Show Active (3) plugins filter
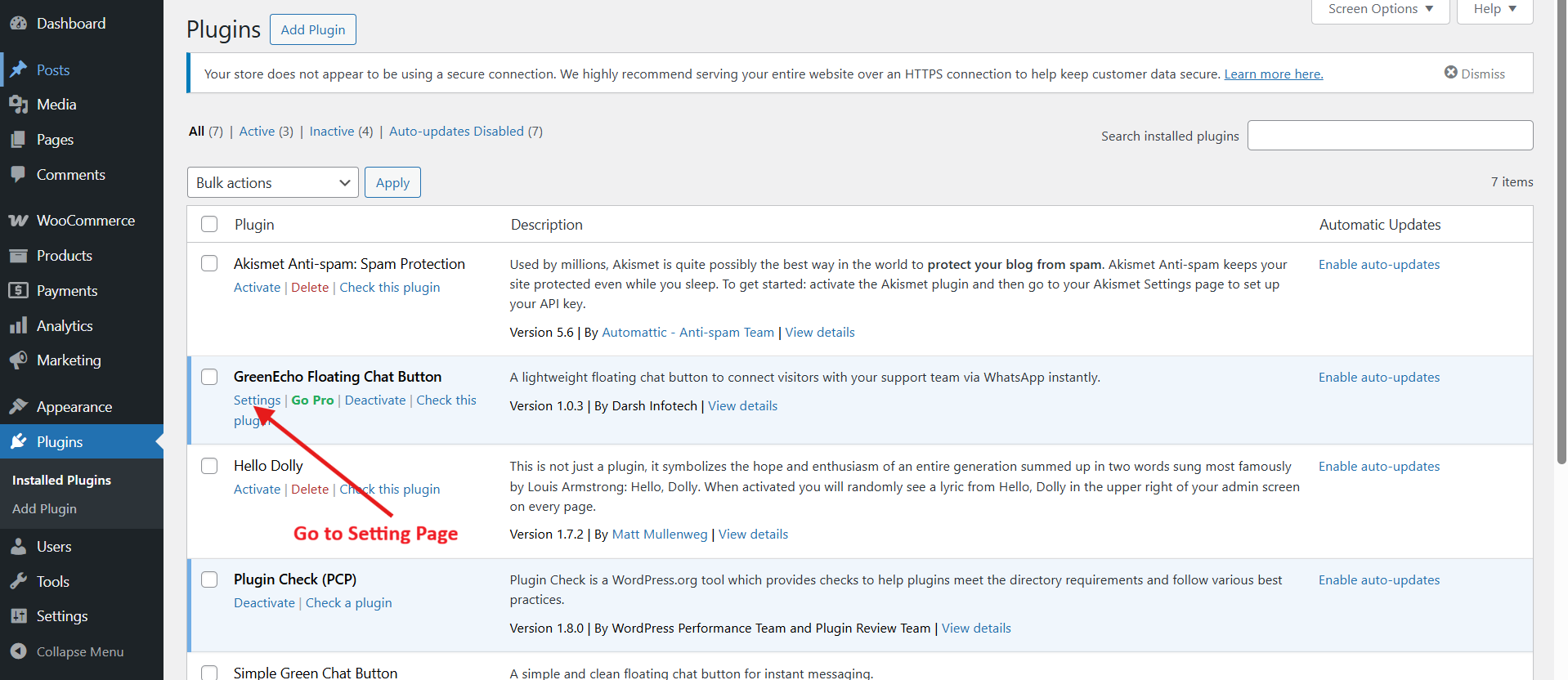The image size is (1568, 680). point(266,131)
